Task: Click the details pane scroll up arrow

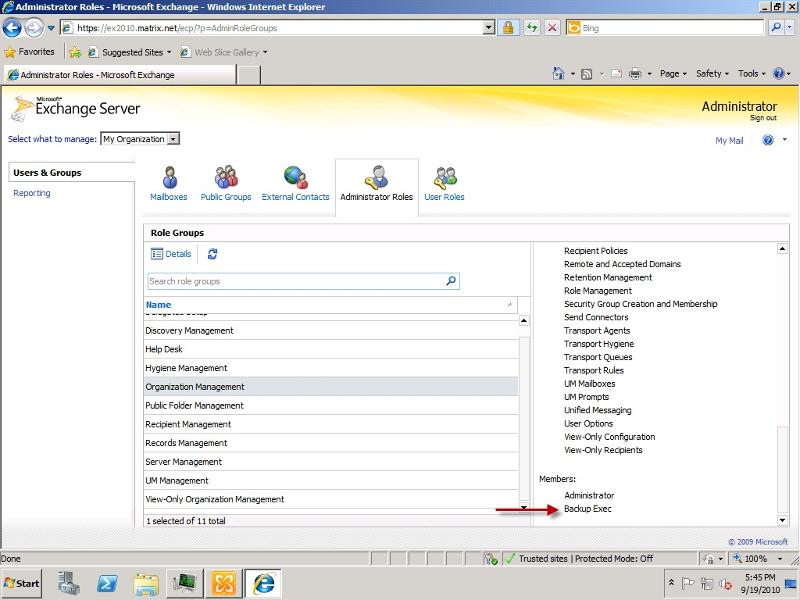Action: pos(782,248)
